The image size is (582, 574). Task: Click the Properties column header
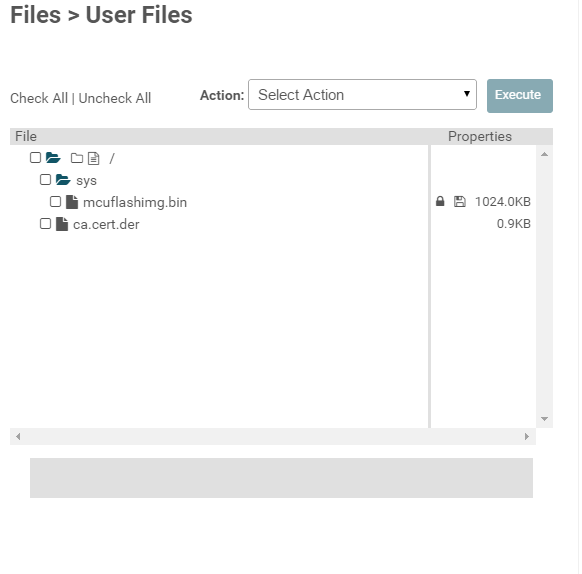(480, 137)
